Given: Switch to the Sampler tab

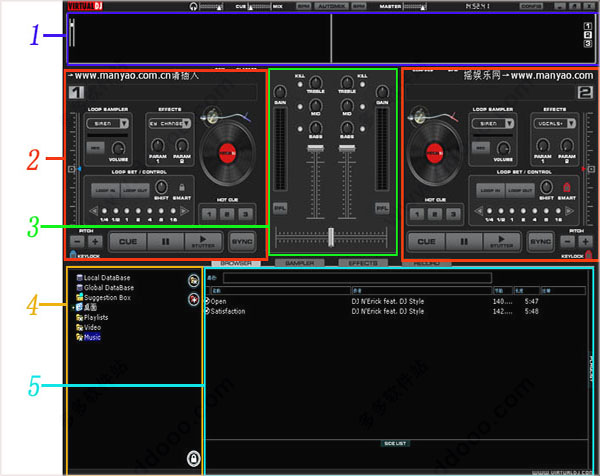Looking at the screenshot, I should pyautogui.click(x=300, y=263).
